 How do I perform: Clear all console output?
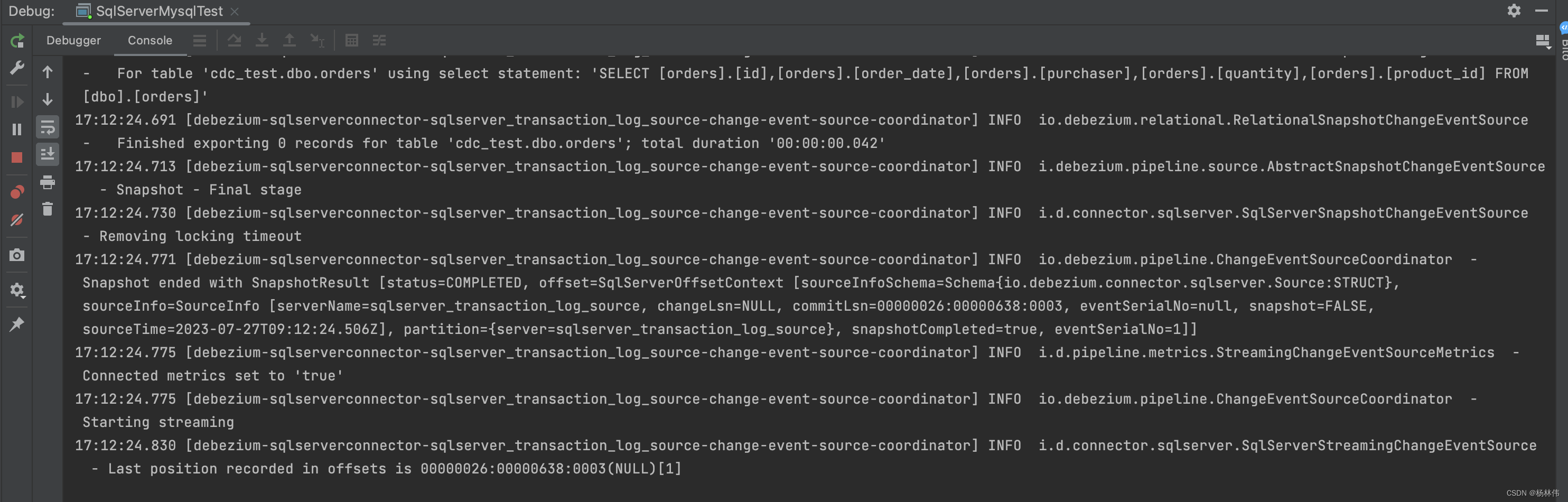tap(48, 209)
